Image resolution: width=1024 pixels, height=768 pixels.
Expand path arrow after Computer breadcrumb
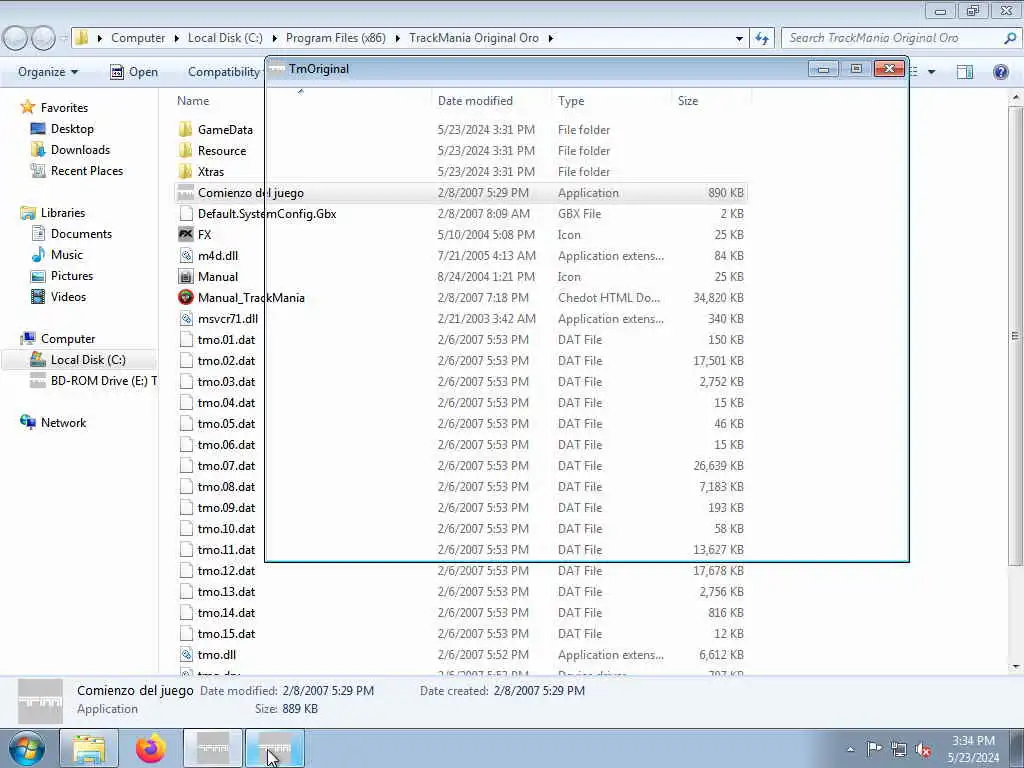tap(176, 38)
